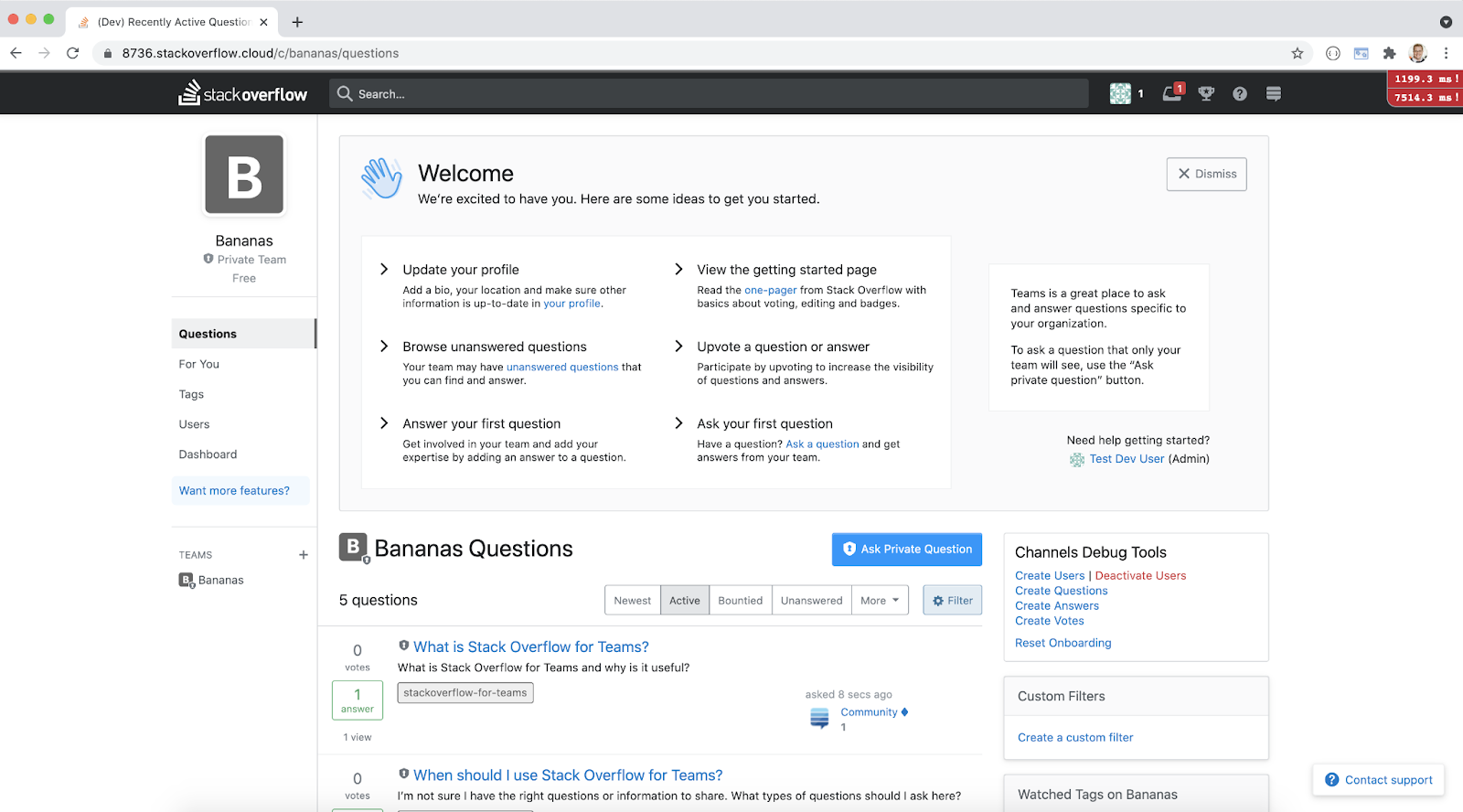The height and width of the screenshot is (812, 1463).
Task: Expand Answer your first question item
Action: [x=385, y=422]
